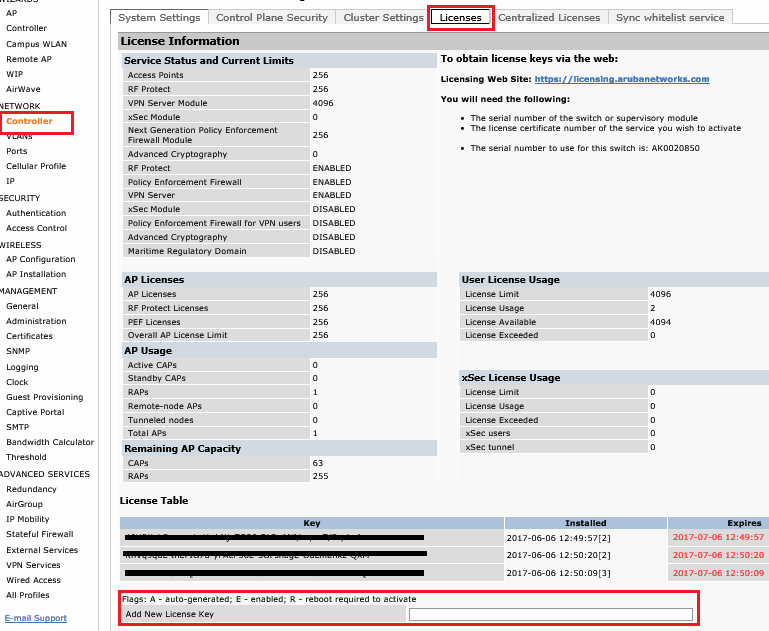Open Logging management page
The image size is (769, 631).
[22, 367]
